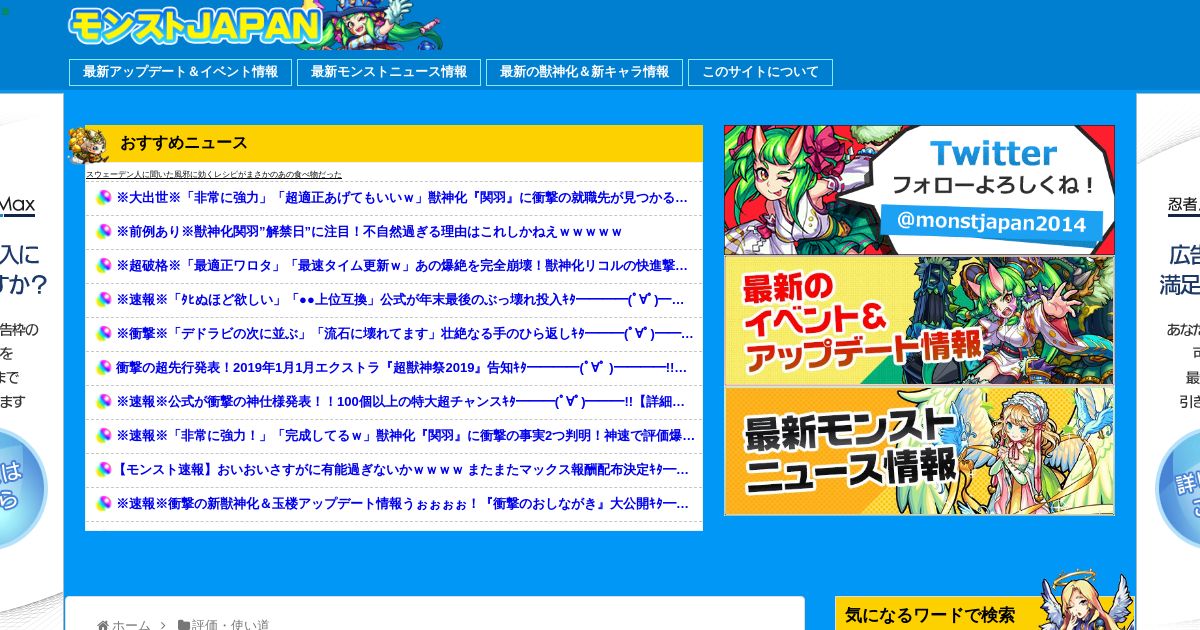Open このサイトについて menu item

[760, 72]
